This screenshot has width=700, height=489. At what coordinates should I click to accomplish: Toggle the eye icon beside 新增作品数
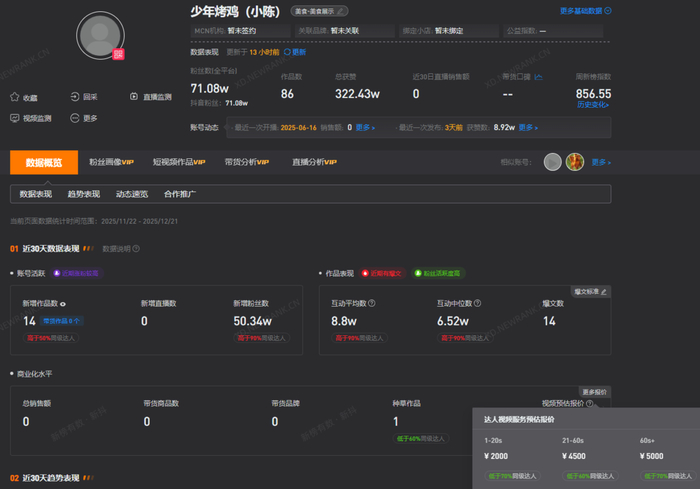(63, 304)
